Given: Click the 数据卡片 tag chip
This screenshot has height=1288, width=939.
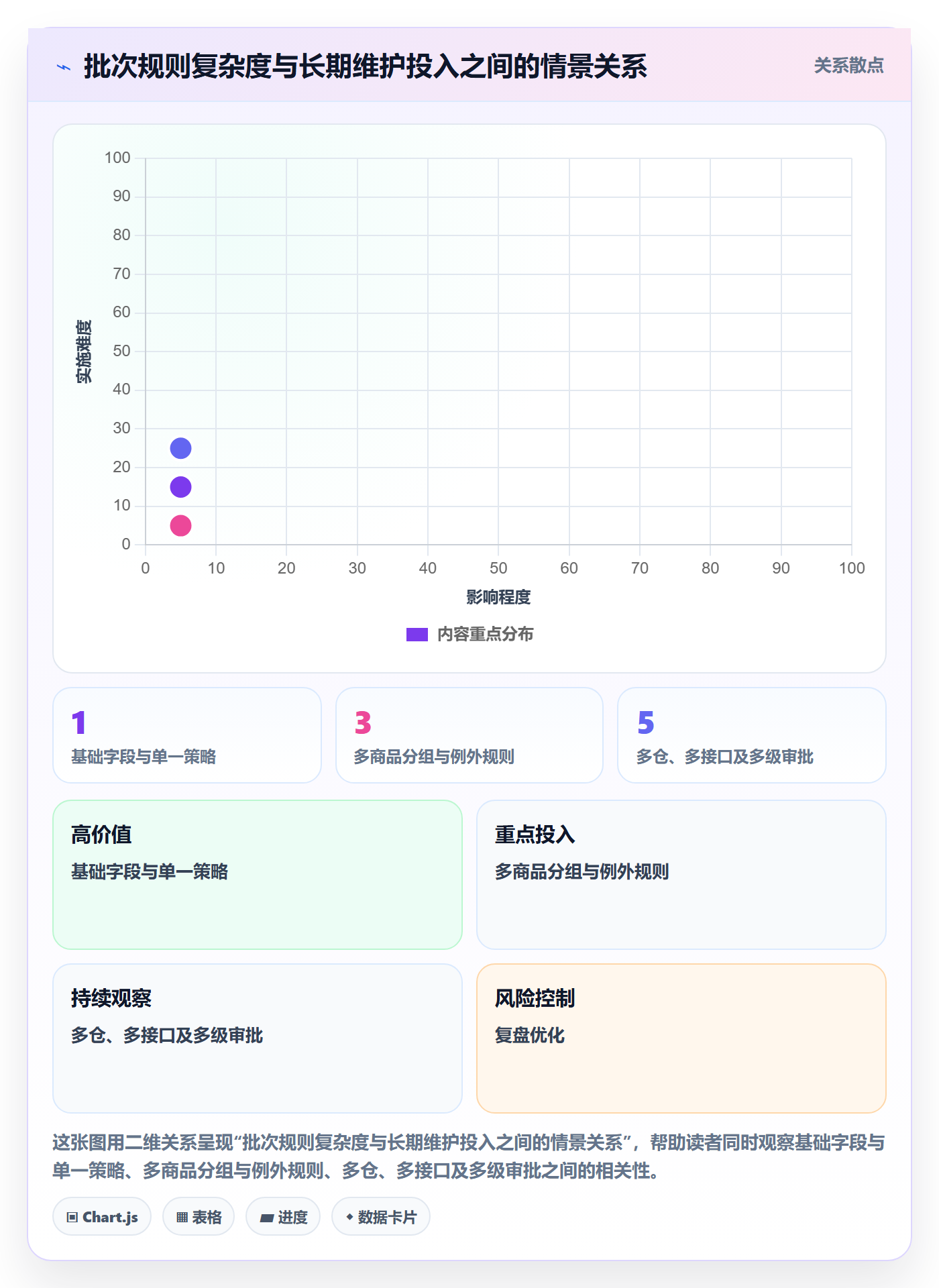Looking at the screenshot, I should click(x=381, y=1217).
